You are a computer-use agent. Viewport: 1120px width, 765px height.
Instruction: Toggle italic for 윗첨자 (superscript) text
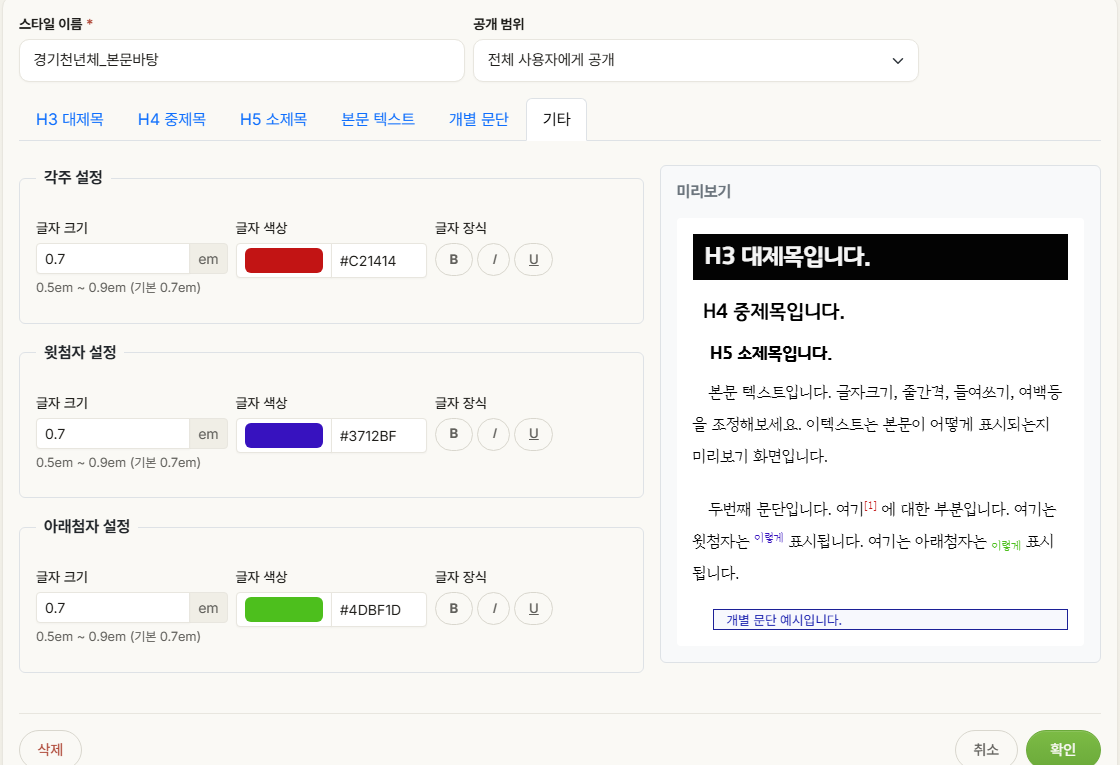(x=494, y=434)
